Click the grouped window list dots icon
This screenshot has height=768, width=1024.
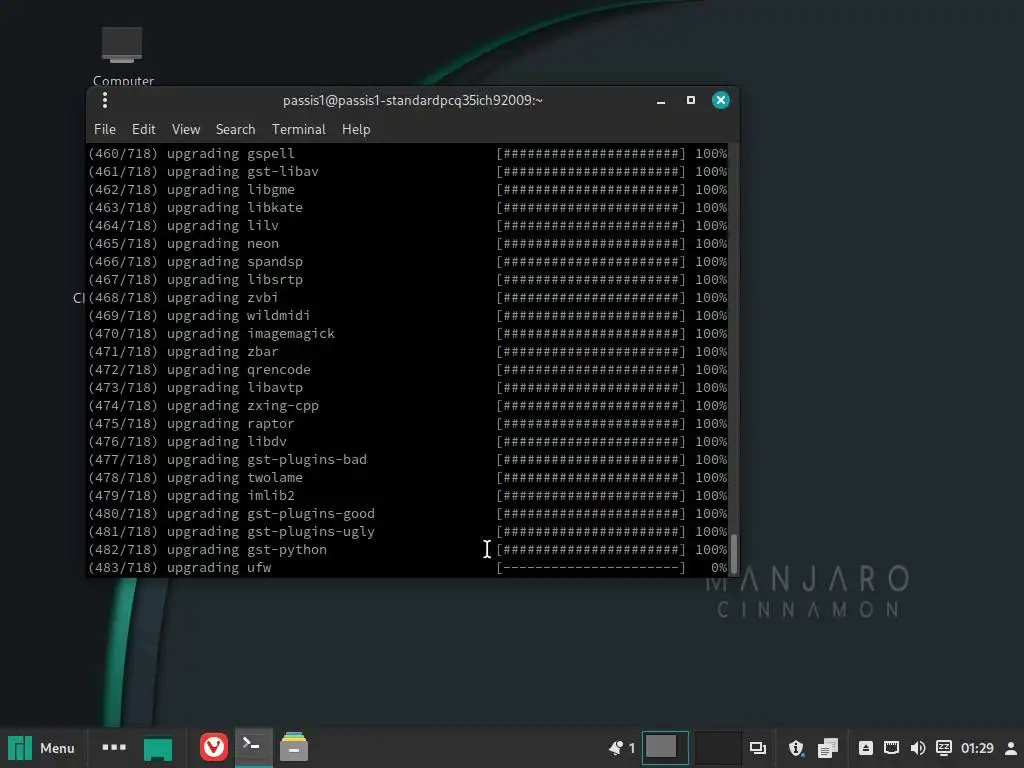114,747
